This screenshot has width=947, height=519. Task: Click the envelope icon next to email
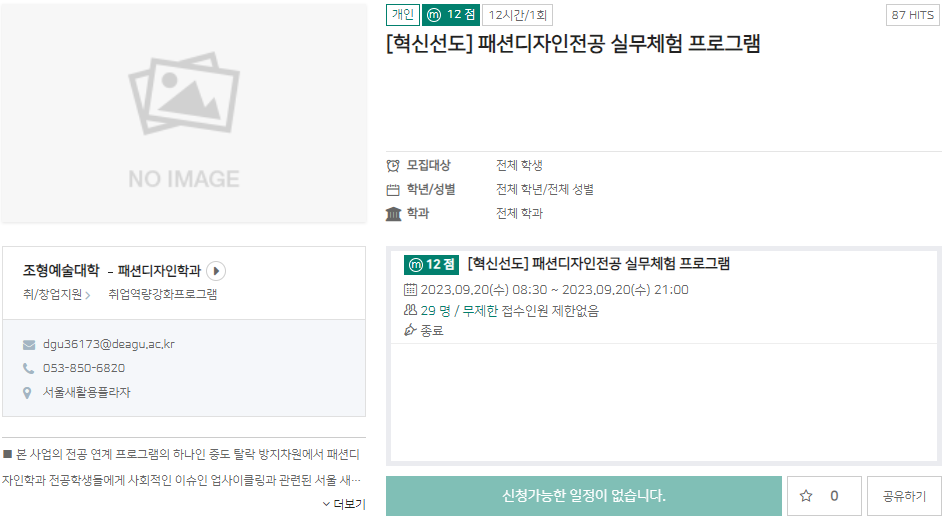[x=28, y=344]
